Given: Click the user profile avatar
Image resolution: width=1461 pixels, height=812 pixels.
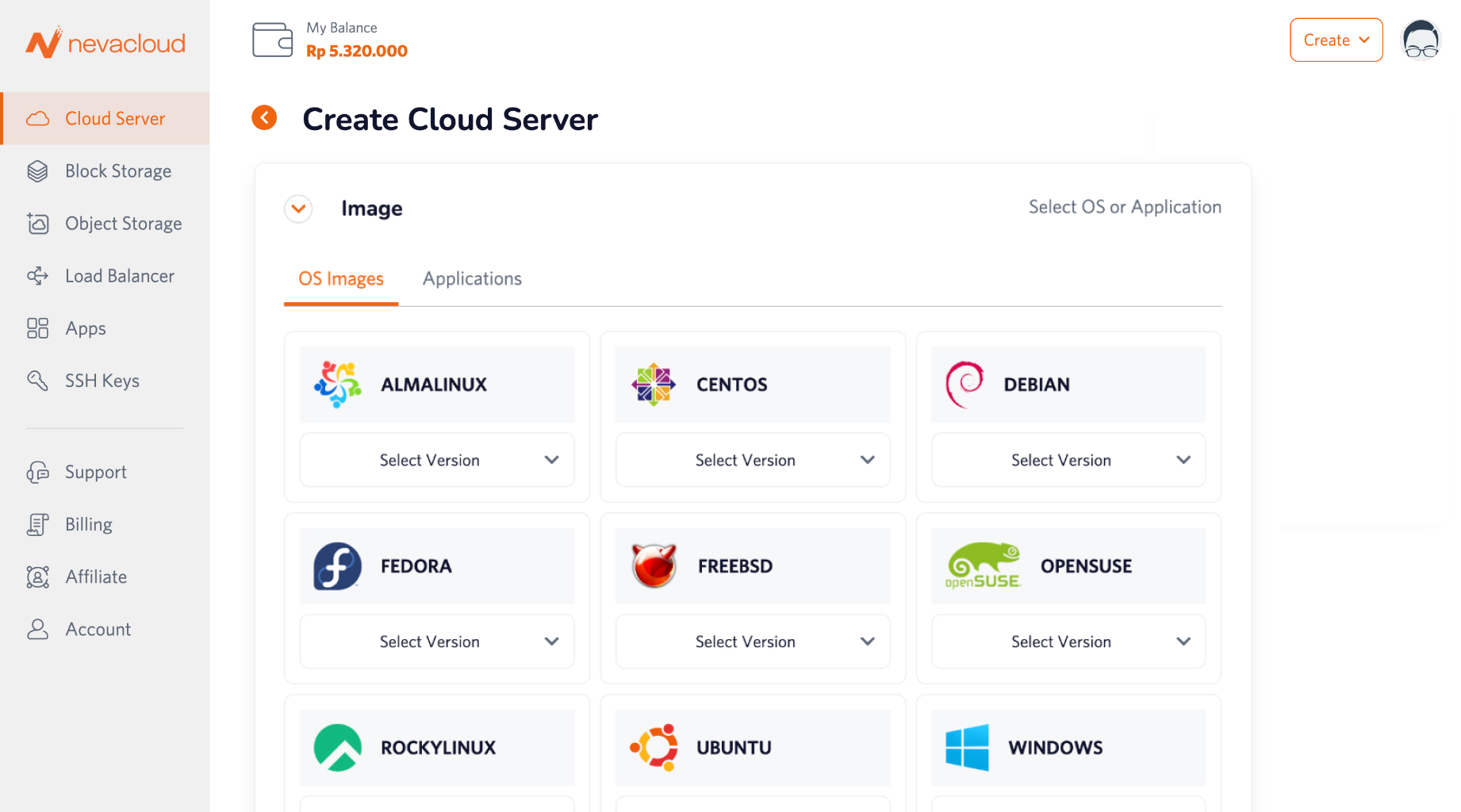Looking at the screenshot, I should pos(1420,39).
